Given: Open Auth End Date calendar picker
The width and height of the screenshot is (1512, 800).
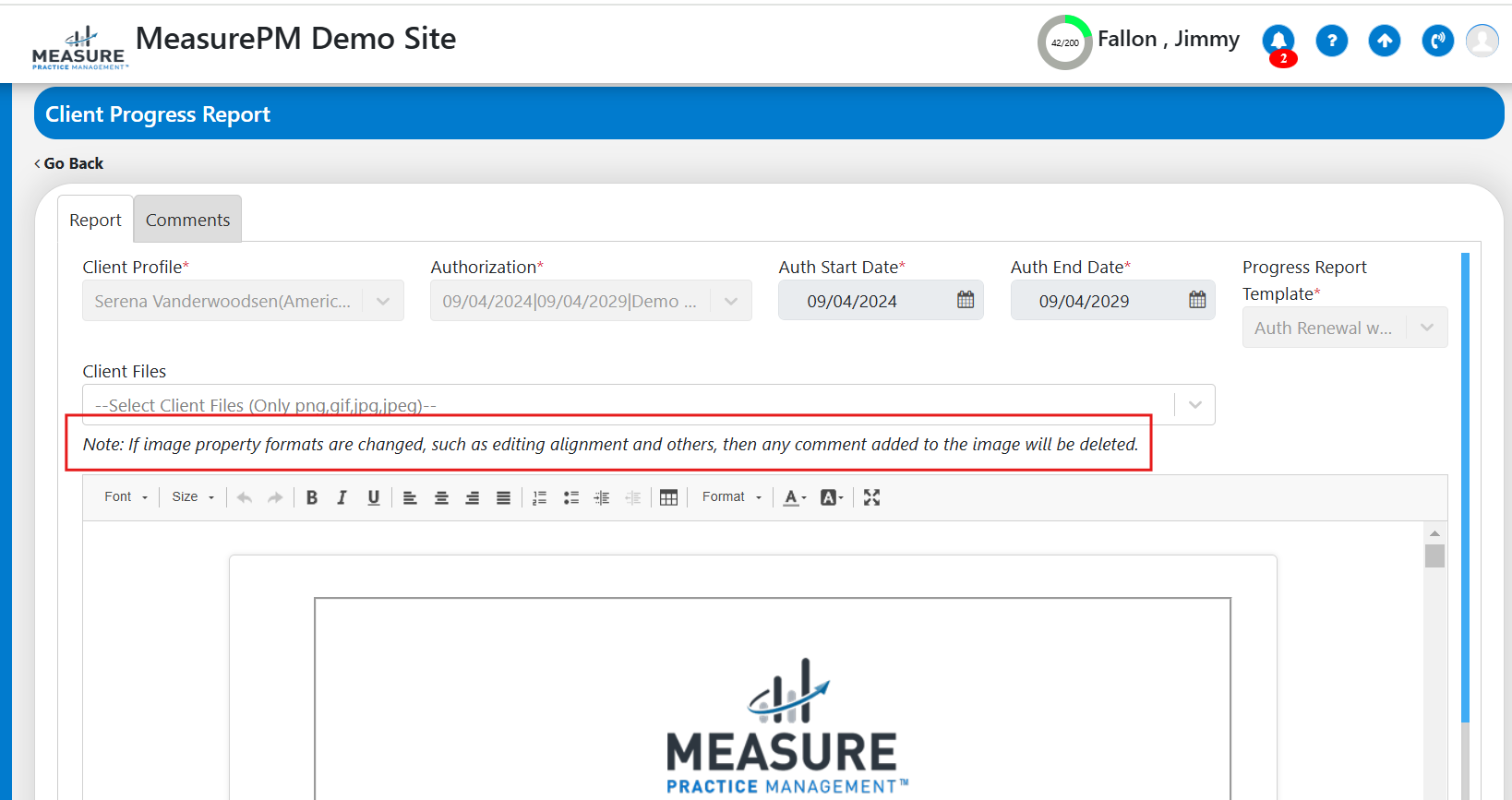Looking at the screenshot, I should tap(1197, 300).
